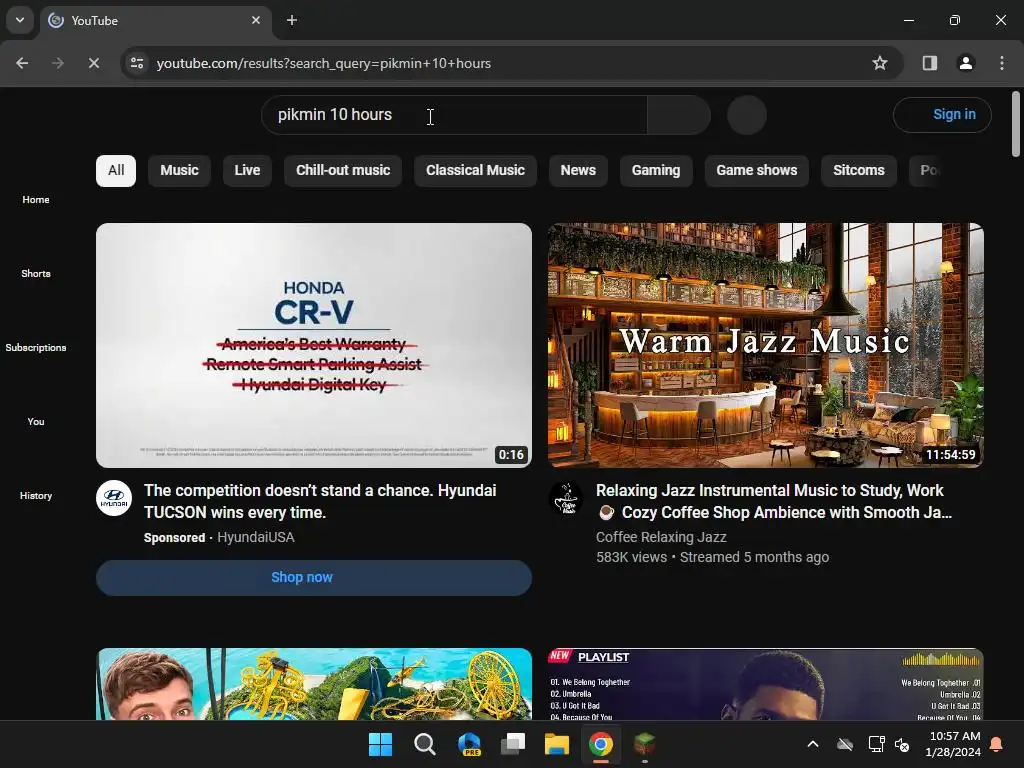This screenshot has height=768, width=1024.
Task: Select the News filter chip
Action: pyautogui.click(x=578, y=170)
